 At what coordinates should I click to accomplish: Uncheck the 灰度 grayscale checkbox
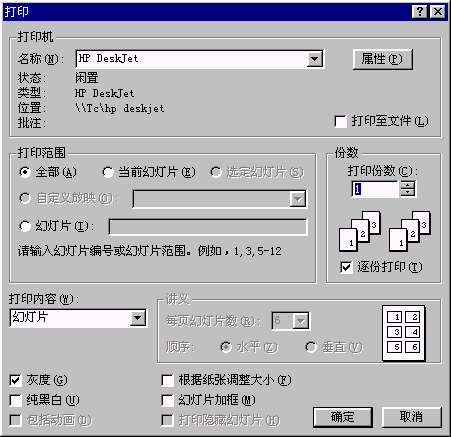point(15,380)
